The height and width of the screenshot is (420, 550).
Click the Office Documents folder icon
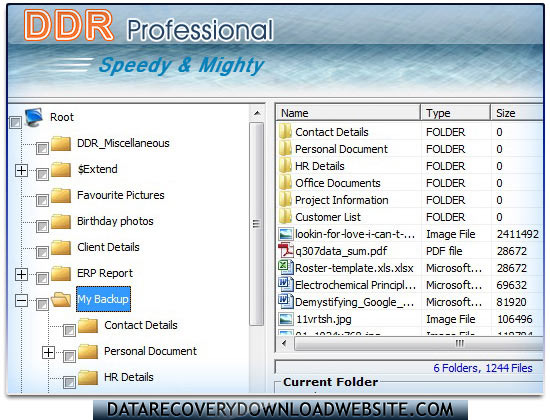[286, 183]
